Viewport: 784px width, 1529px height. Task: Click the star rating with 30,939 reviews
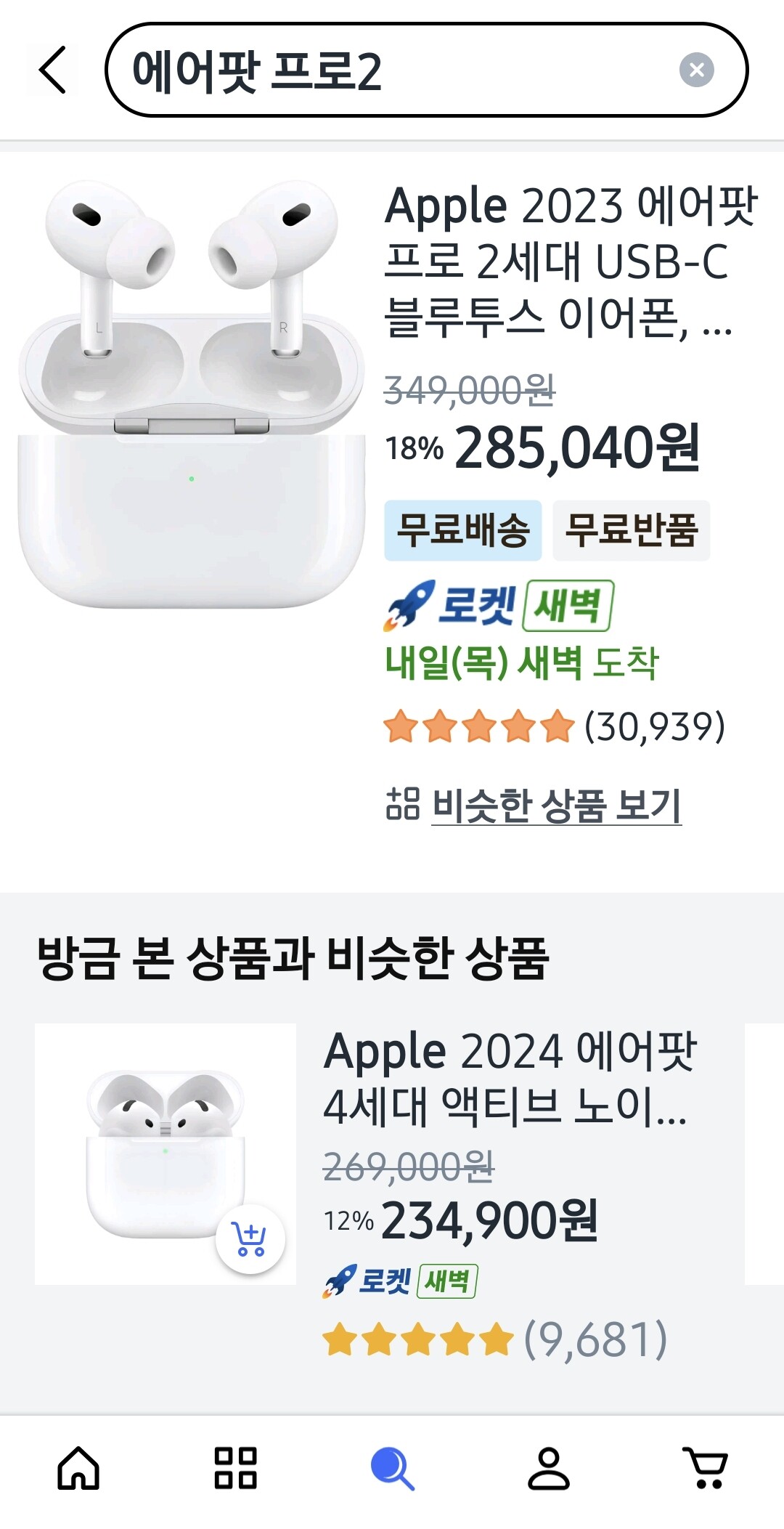click(555, 726)
